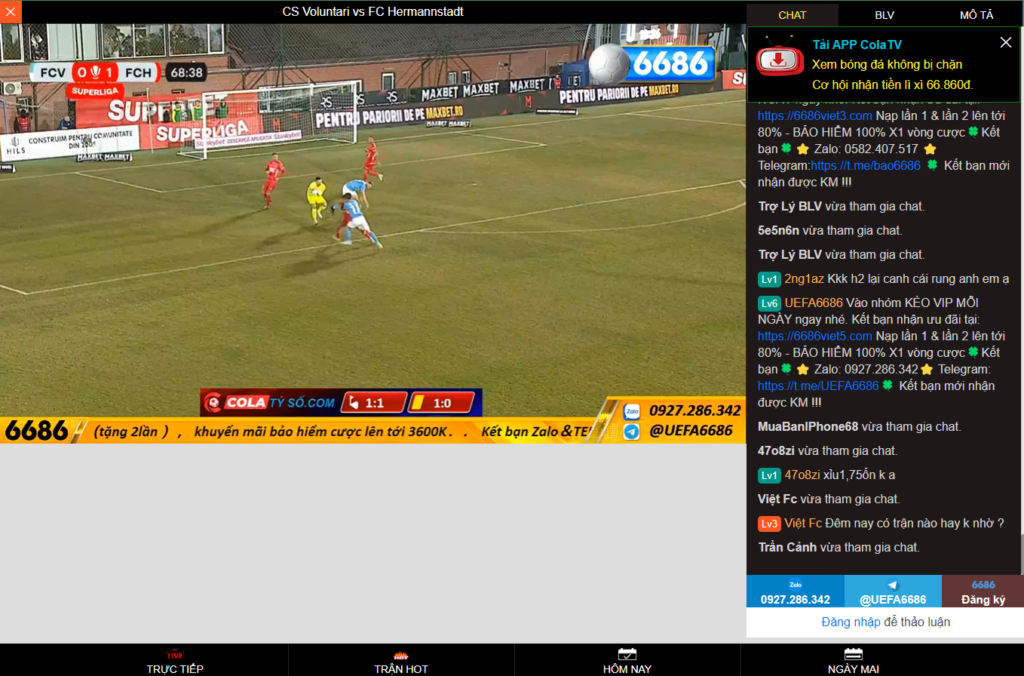Open the https://6686viet5.com link in chat
The image size is (1024, 676).
814,336
